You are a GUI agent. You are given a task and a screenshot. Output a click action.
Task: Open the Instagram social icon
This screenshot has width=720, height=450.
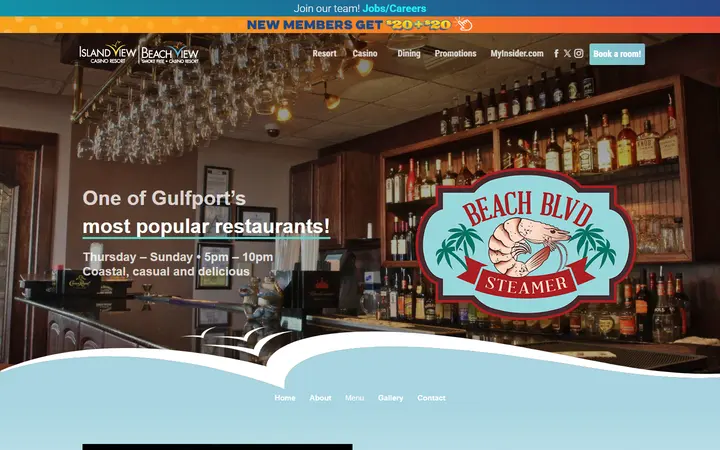579,54
